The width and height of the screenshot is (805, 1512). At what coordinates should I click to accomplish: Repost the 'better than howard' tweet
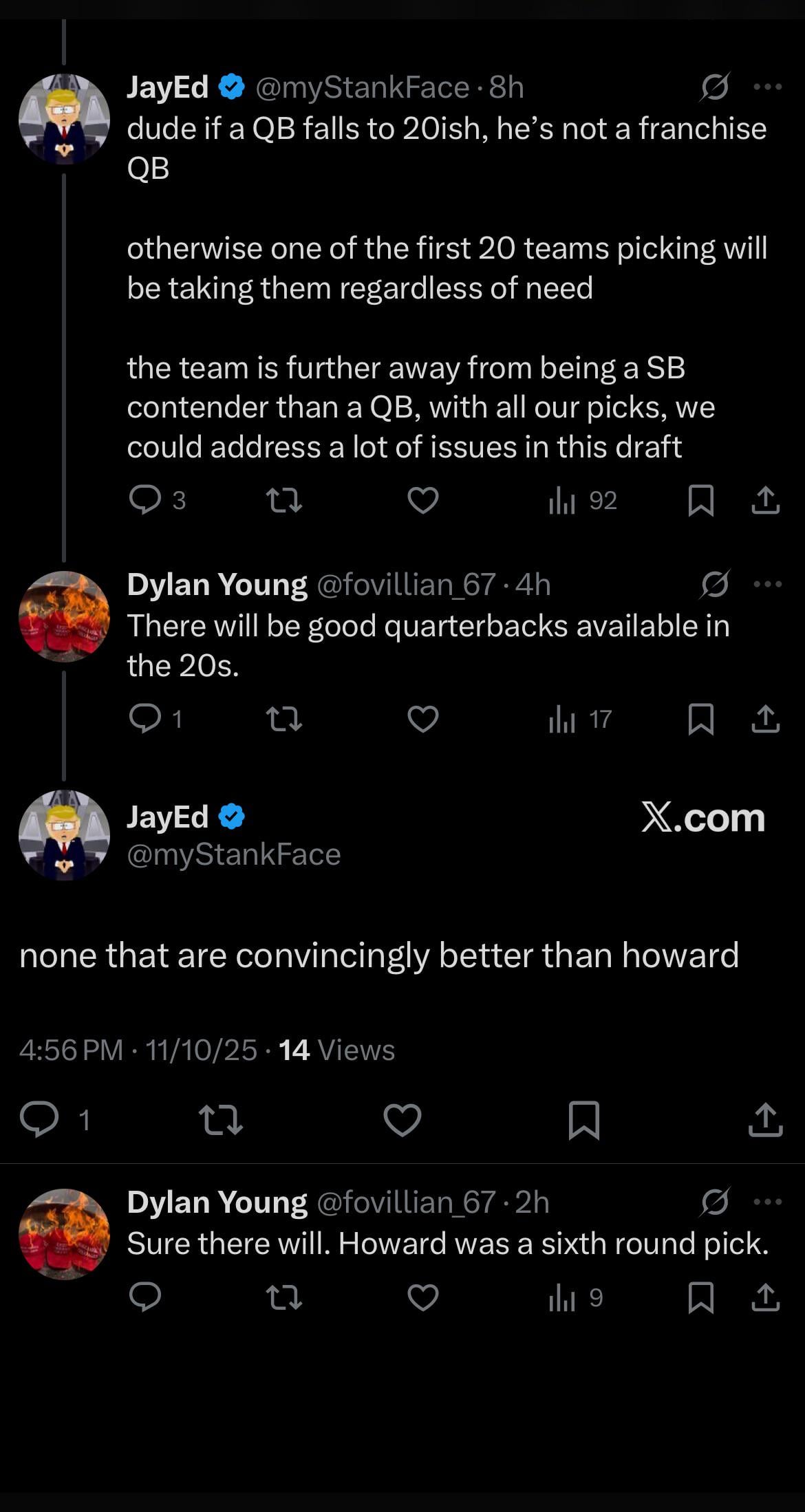(220, 1119)
